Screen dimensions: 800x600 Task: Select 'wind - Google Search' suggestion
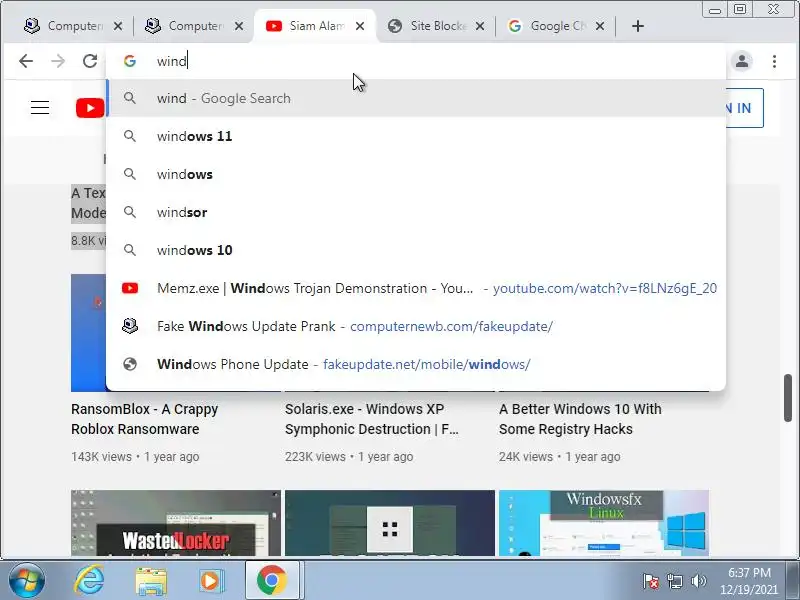pyautogui.click(x=416, y=98)
